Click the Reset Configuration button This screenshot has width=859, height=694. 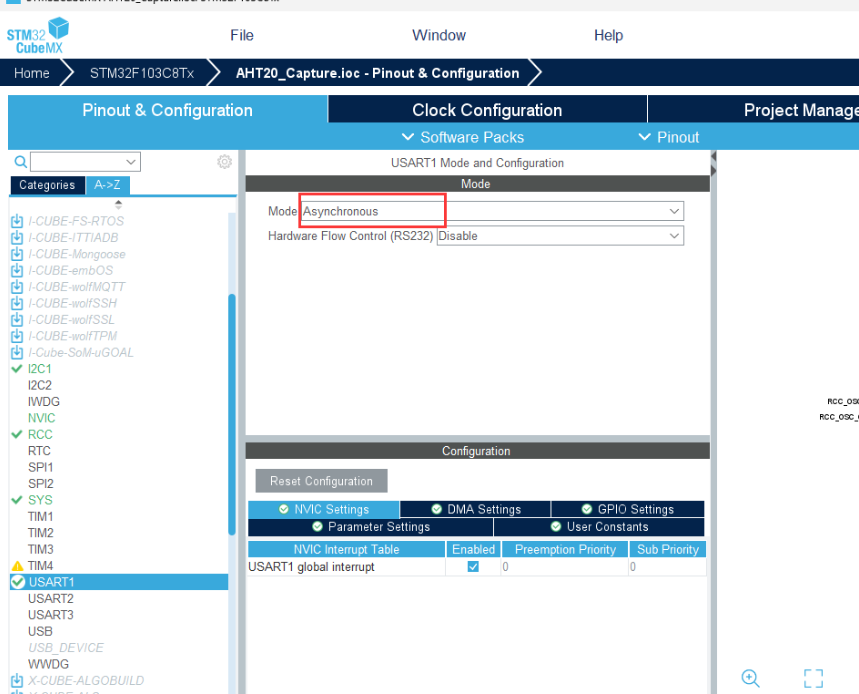pyautogui.click(x=322, y=481)
